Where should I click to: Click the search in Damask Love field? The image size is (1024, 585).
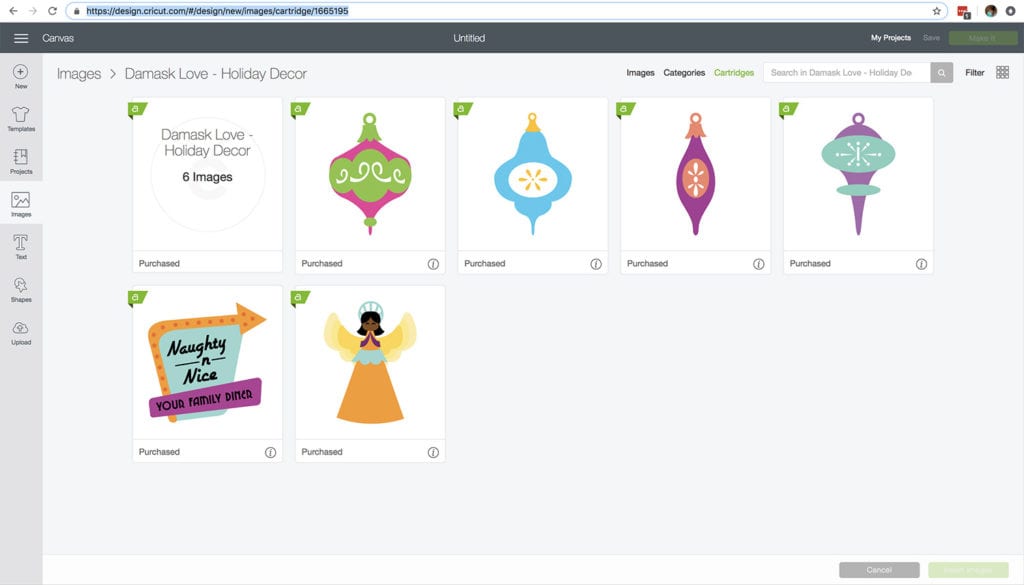coord(846,73)
